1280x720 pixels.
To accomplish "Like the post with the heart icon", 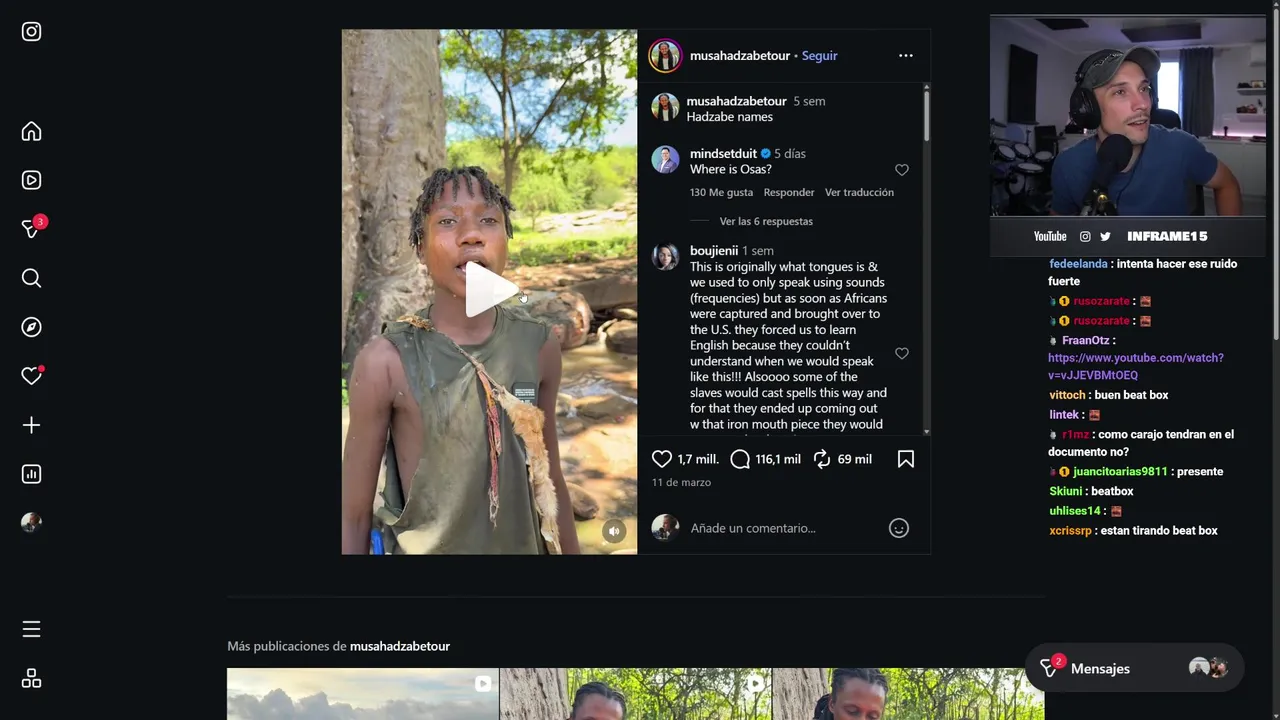I will pos(662,459).
